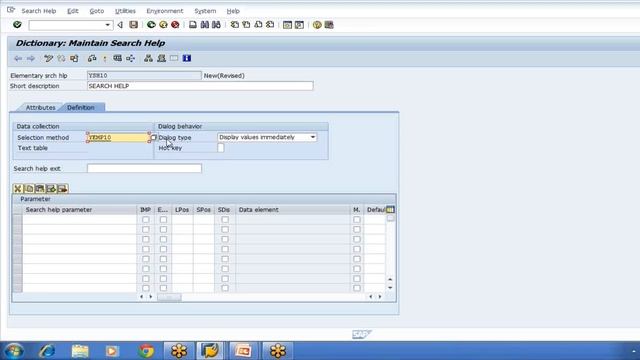The width and height of the screenshot is (640, 360).
Task: Tick the SDis checkbox in second parameter row
Action: (225, 229)
